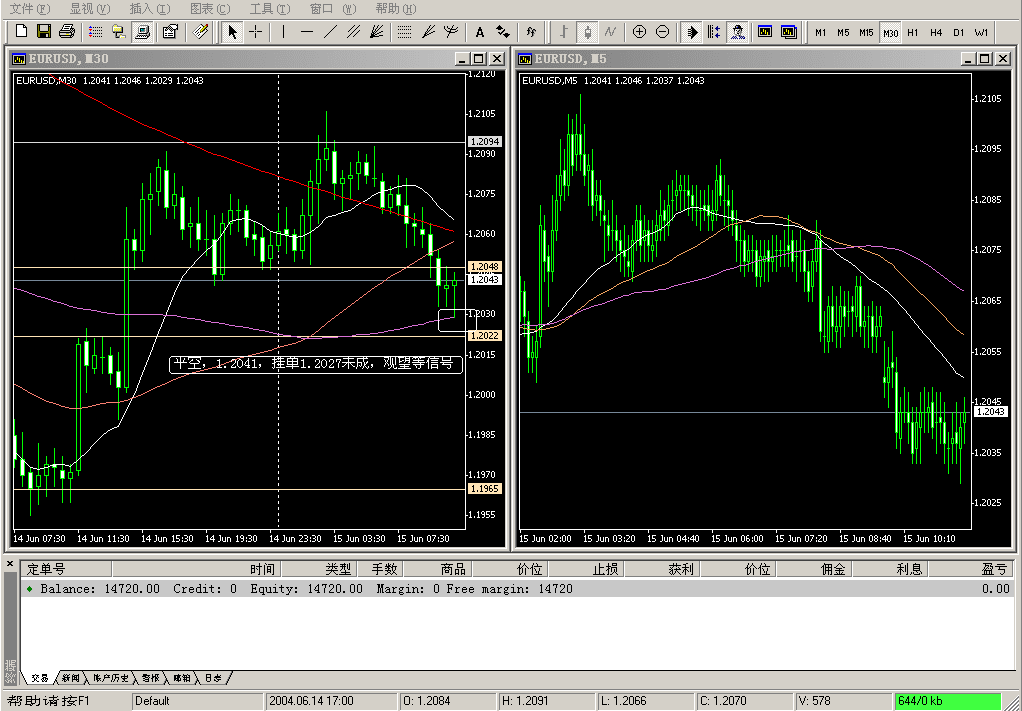Open the 帮助(H) menu
This screenshot has height=711, width=1022.
coord(396,8)
